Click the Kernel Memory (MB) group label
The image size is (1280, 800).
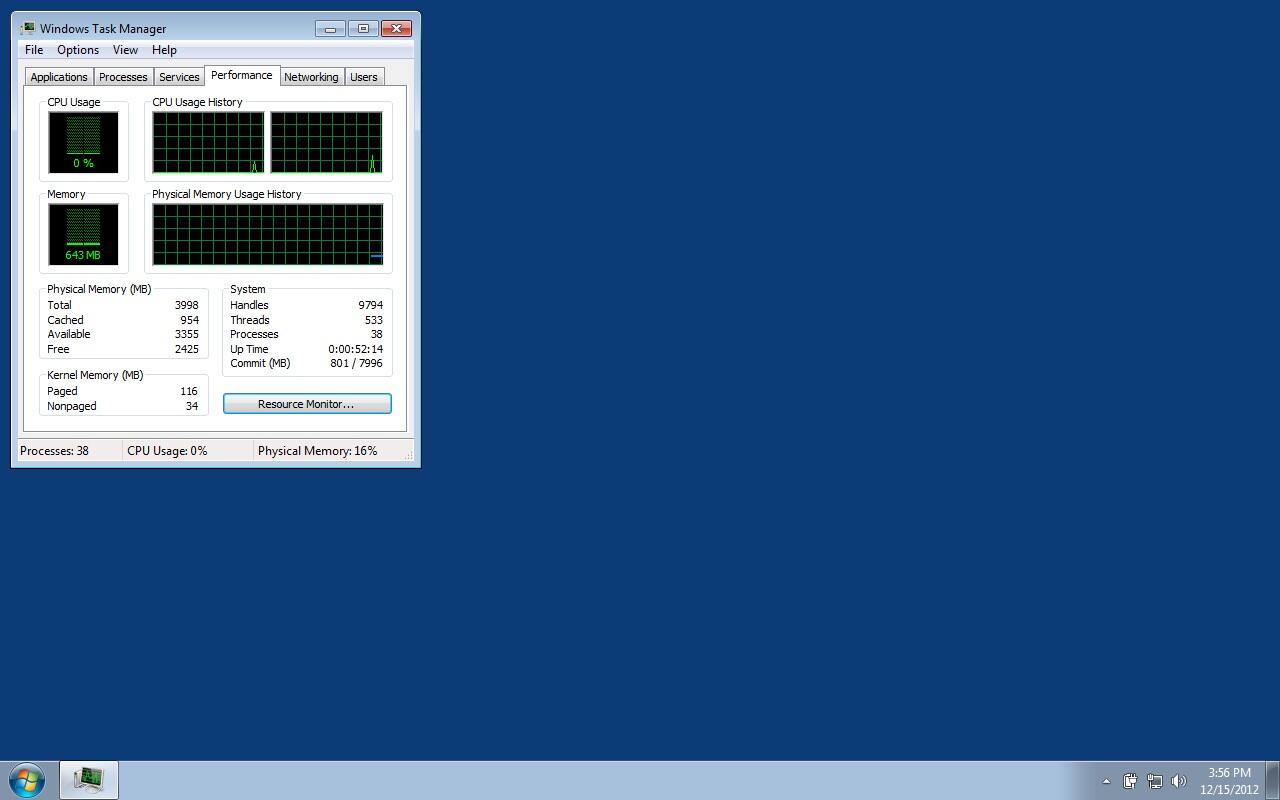point(95,375)
